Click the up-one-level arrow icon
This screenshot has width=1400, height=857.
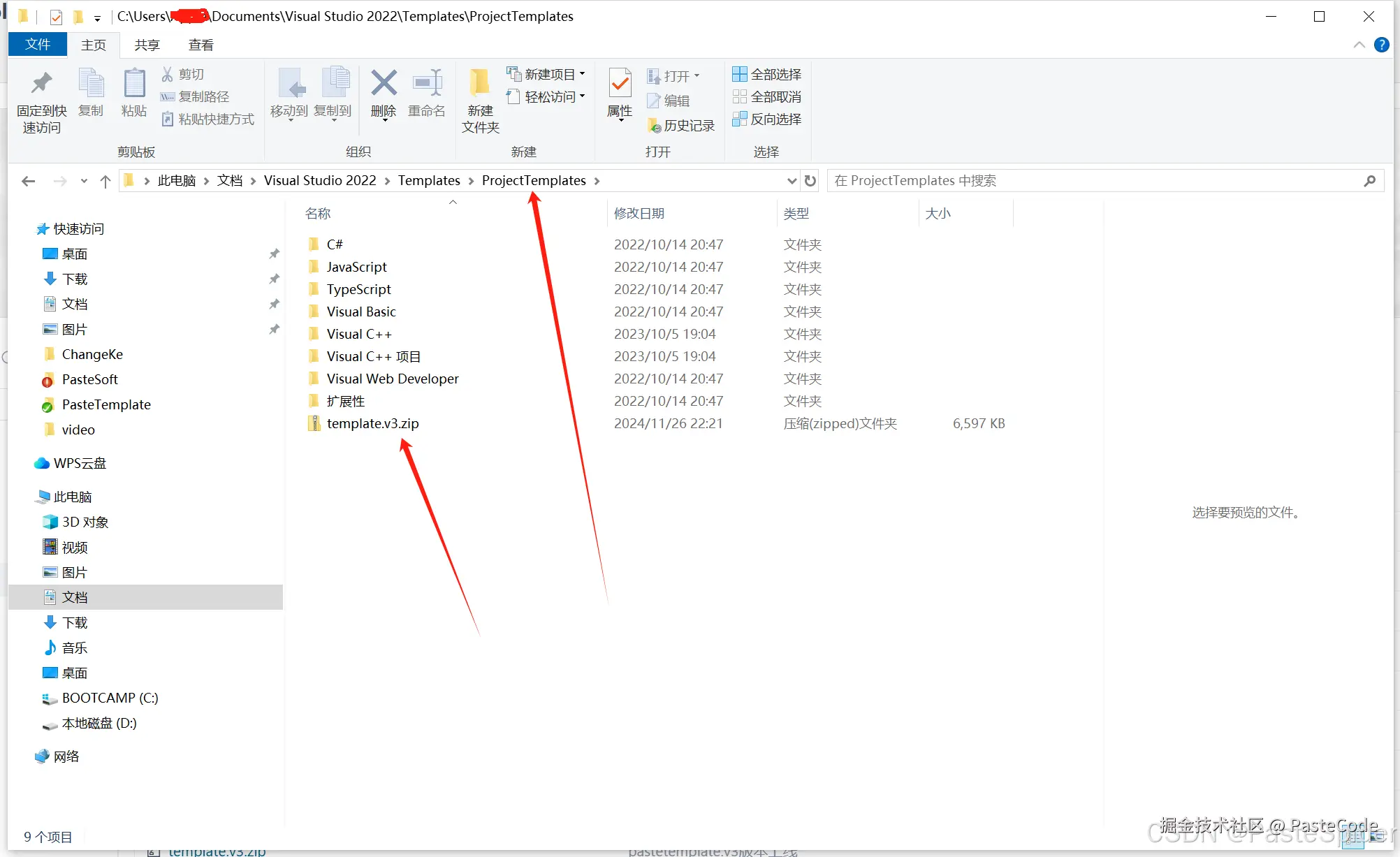point(105,182)
